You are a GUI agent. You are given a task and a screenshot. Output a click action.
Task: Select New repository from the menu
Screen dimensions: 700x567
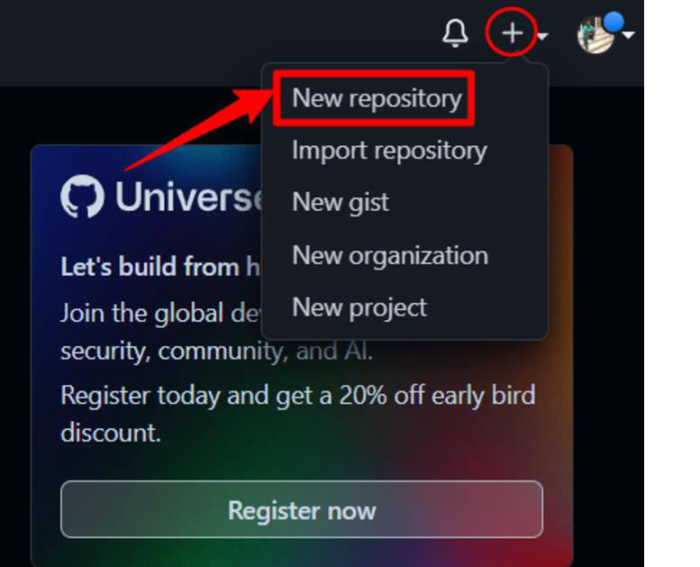(x=377, y=98)
